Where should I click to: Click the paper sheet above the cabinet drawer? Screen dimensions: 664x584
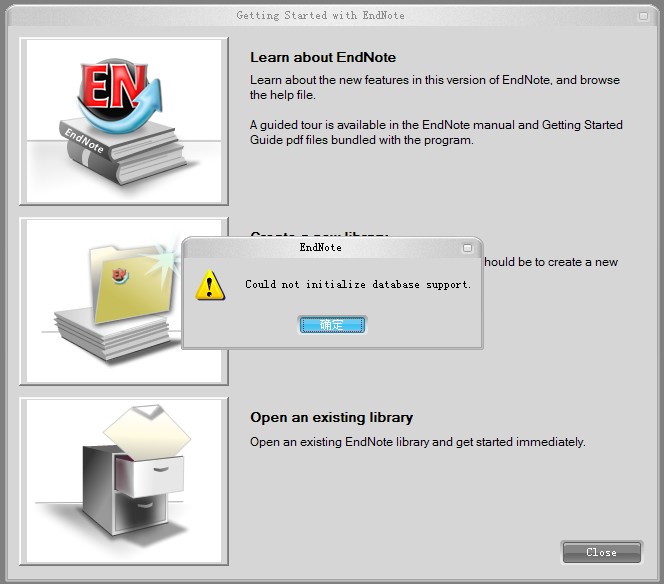pos(147,431)
